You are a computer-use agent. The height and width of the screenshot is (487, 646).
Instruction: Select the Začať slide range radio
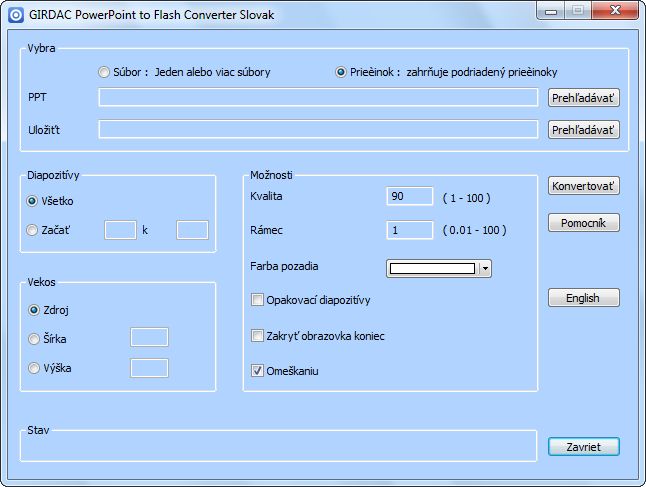pyautogui.click(x=32, y=230)
